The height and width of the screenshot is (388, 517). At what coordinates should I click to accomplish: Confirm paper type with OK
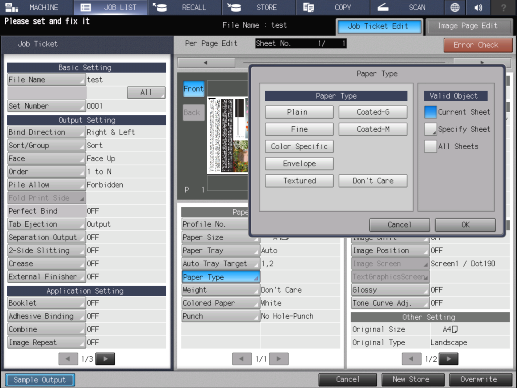pos(465,225)
